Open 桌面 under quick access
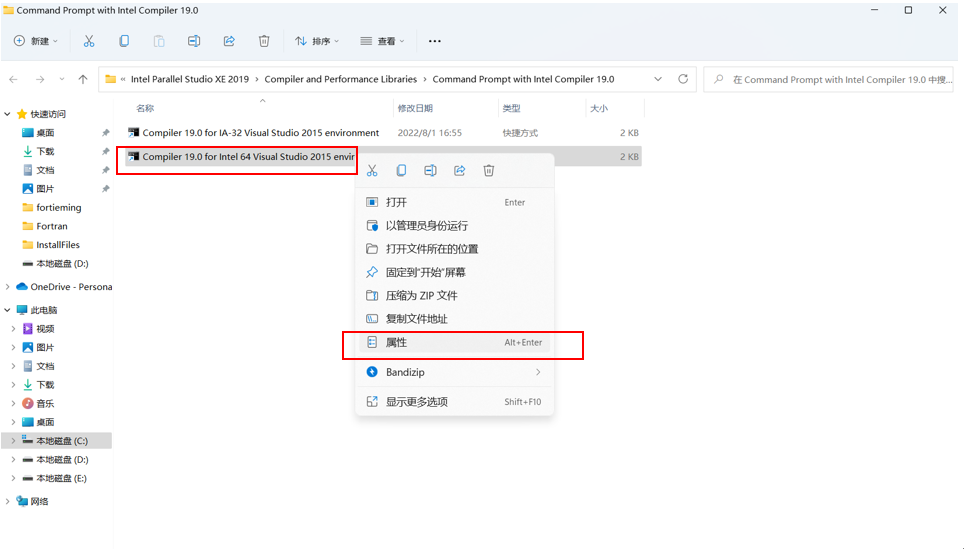The width and height of the screenshot is (964, 549). click(45, 133)
